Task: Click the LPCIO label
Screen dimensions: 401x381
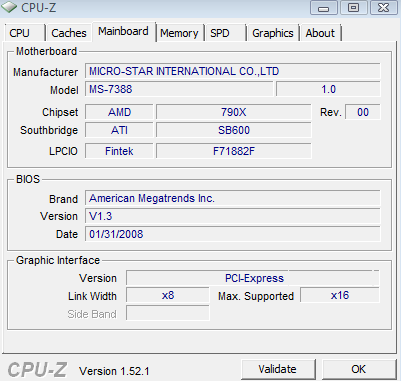Action: pos(63,151)
